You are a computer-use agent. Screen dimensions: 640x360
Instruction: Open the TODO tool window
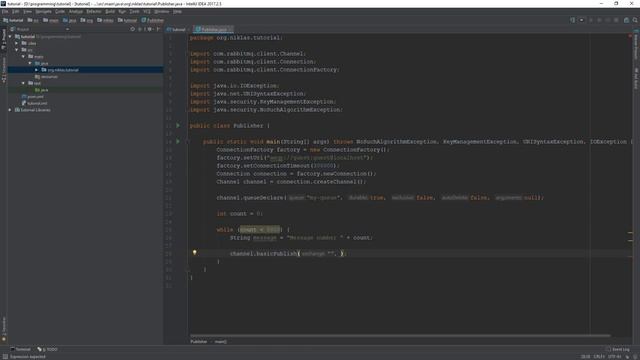click(48, 349)
